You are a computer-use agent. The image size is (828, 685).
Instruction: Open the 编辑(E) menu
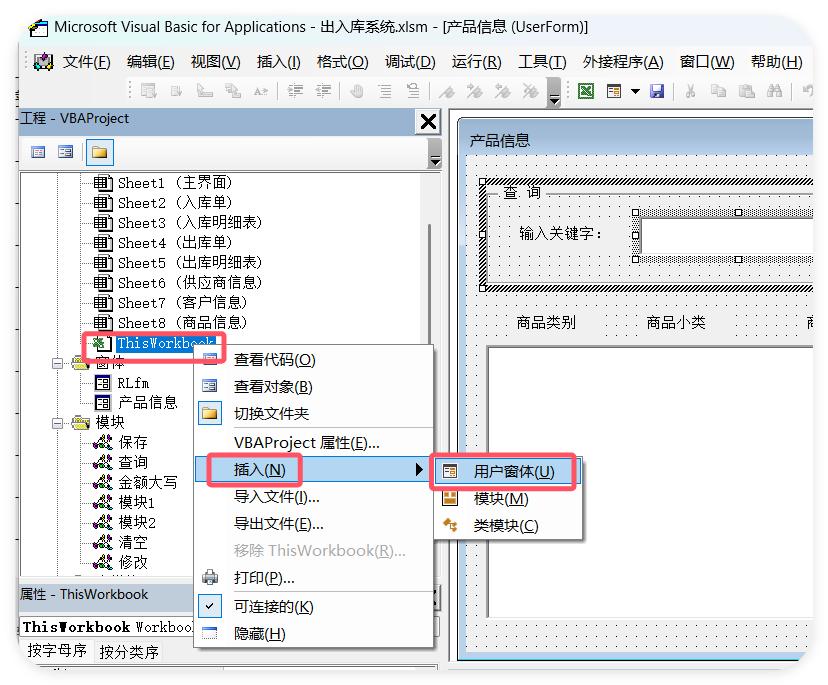pos(150,62)
